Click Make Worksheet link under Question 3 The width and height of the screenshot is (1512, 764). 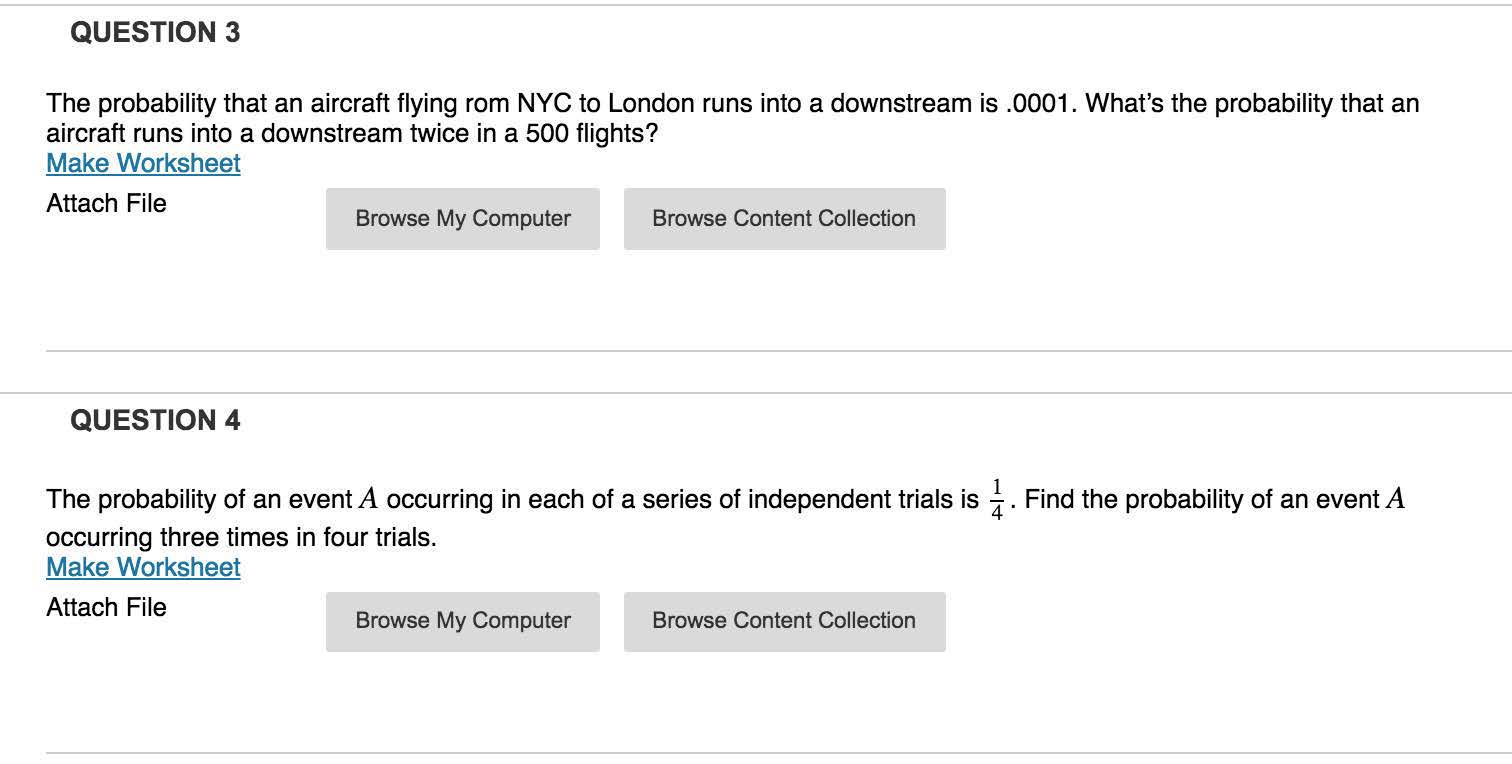click(x=143, y=164)
